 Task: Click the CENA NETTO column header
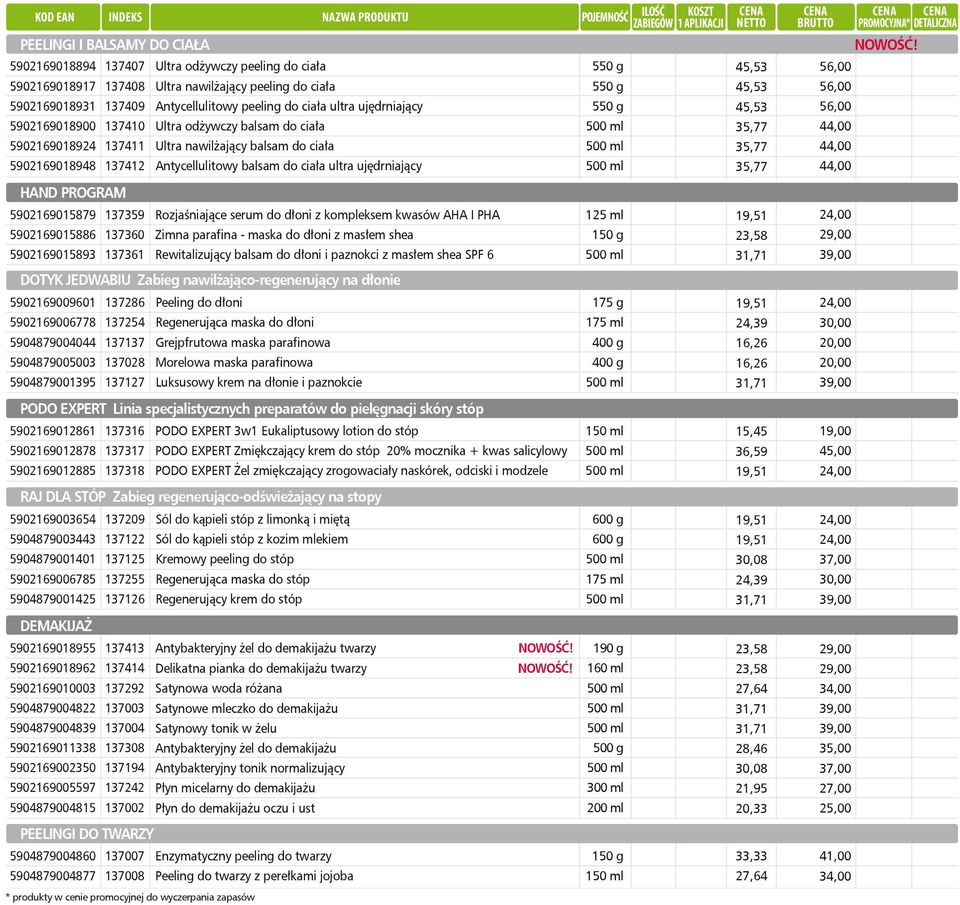point(751,17)
